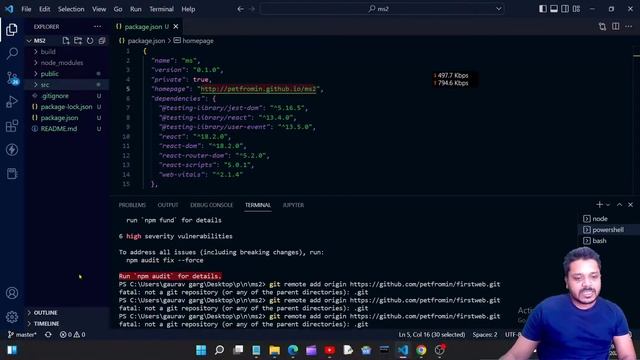
Task: Open the homepage URL link on line 5
Action: coord(258,89)
